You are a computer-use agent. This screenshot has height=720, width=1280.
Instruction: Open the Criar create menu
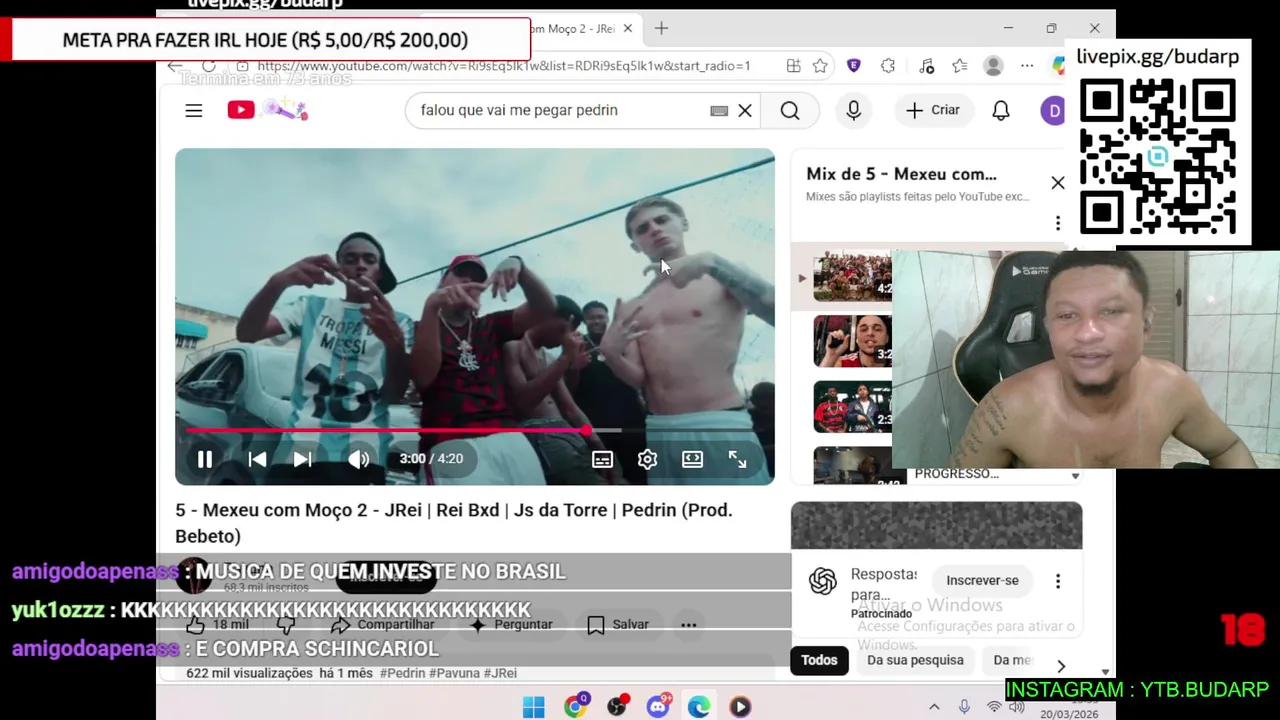tap(933, 110)
